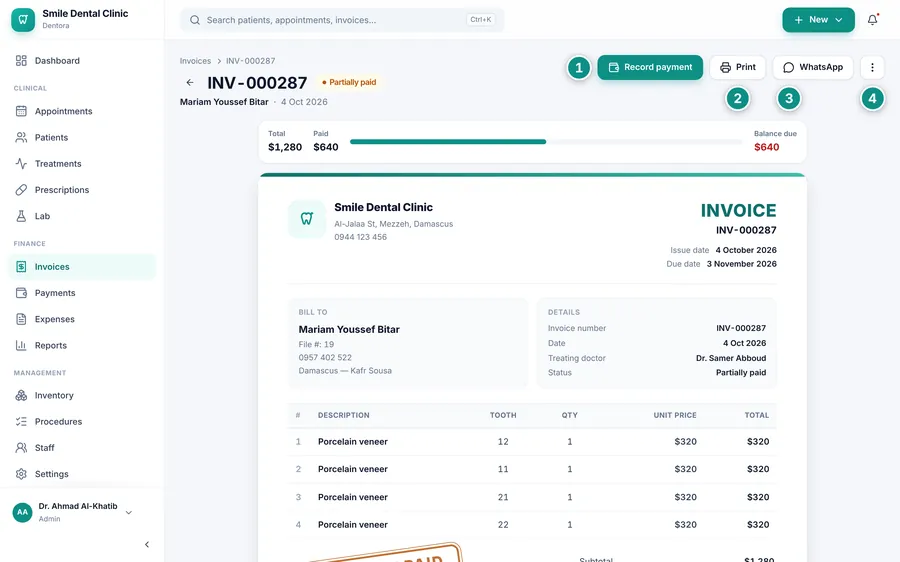Click the Bill To name Mariam Youssef Bitar
900x562 pixels.
[x=349, y=330]
